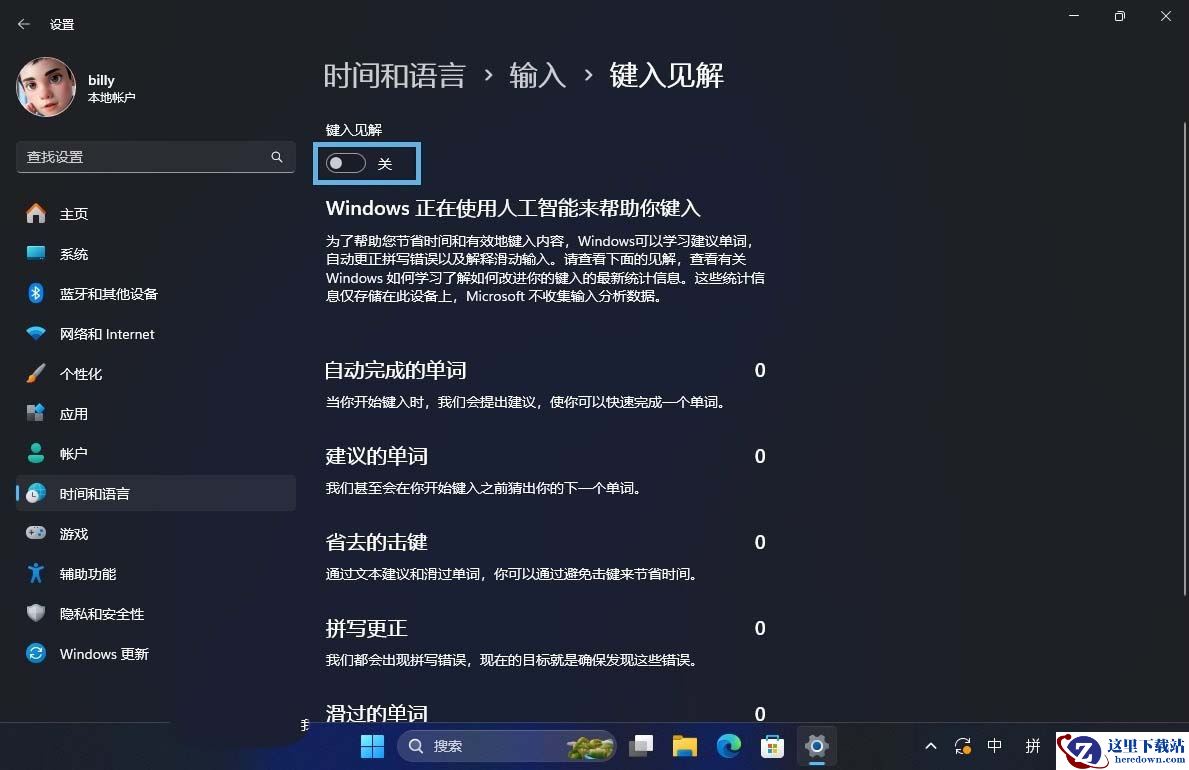Toggle the 键入见解 switch on
The image size is (1189, 770).
click(346, 163)
